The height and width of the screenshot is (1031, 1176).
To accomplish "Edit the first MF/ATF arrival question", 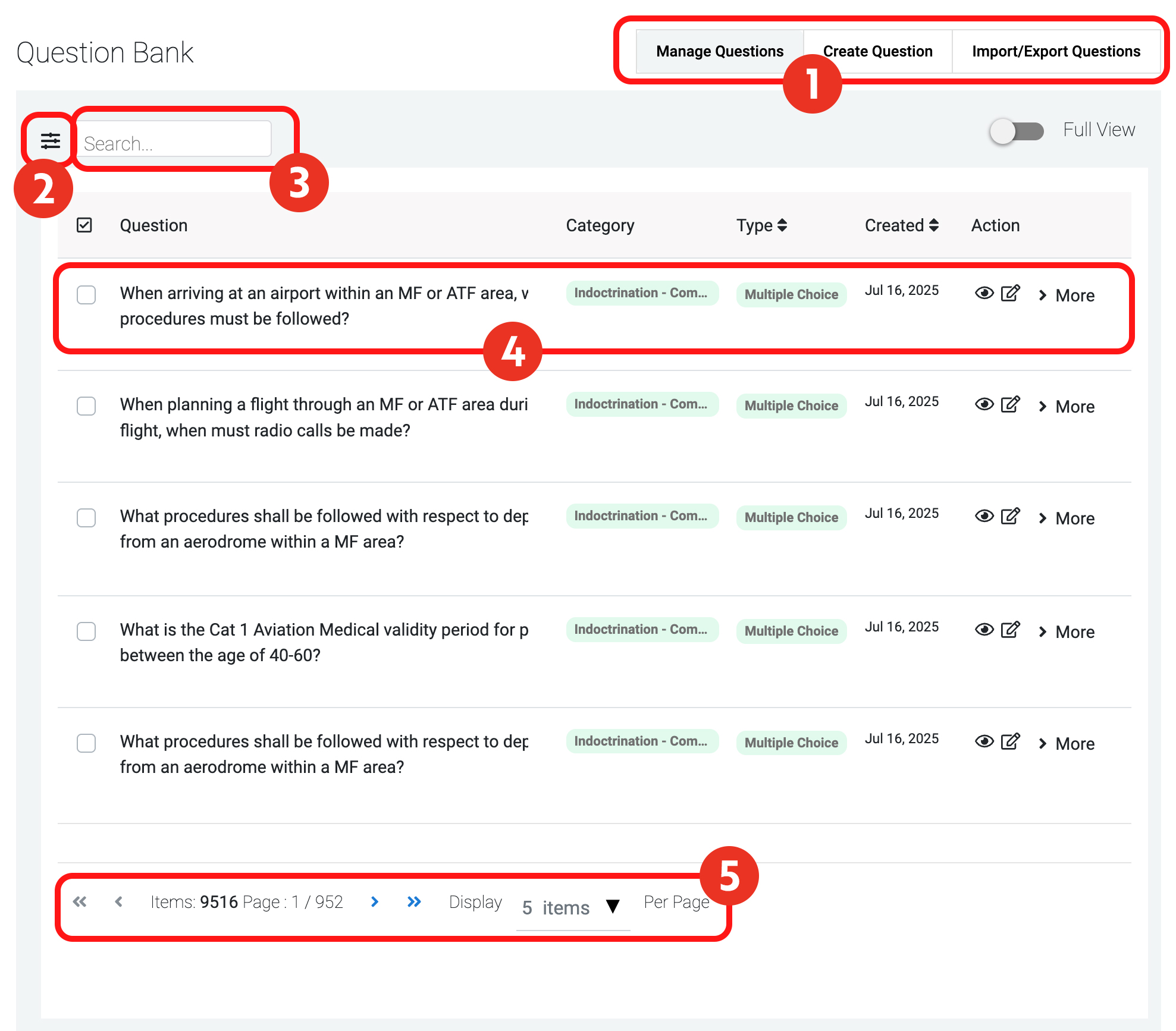I will pos(1010,293).
